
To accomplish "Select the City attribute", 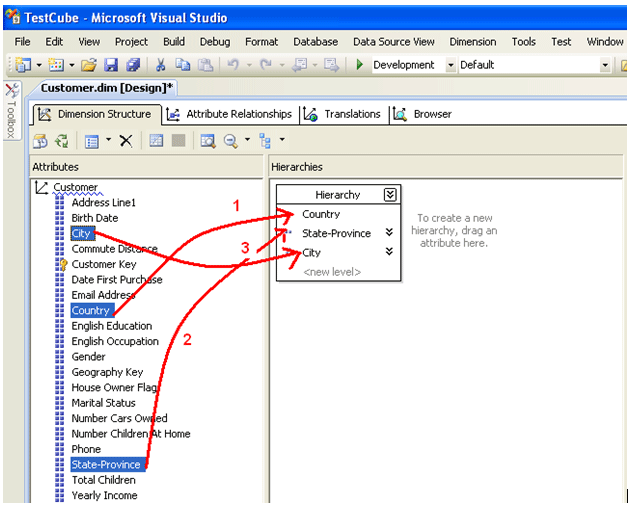I will [x=81, y=234].
